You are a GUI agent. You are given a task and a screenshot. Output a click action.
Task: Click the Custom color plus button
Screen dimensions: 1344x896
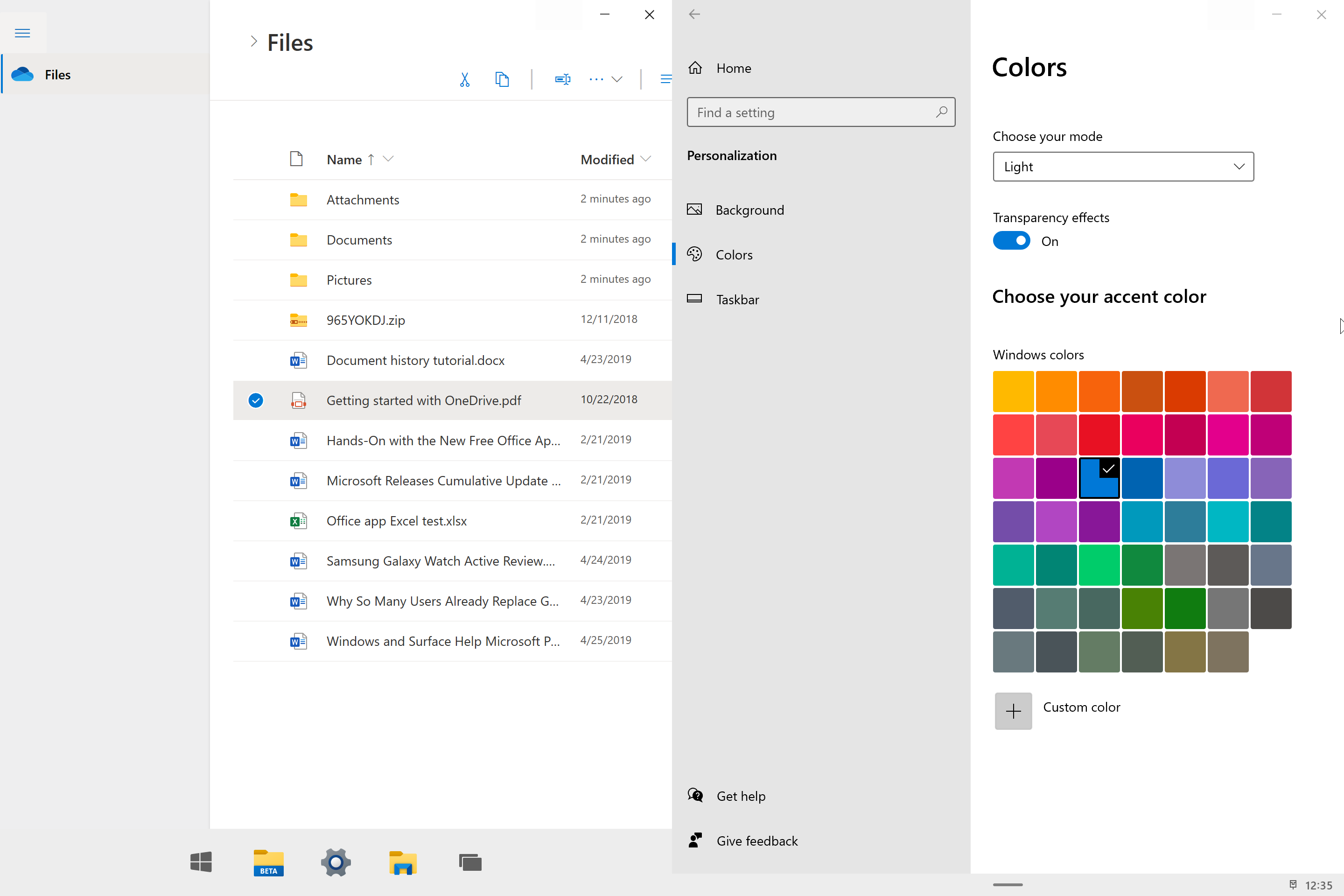click(1013, 711)
